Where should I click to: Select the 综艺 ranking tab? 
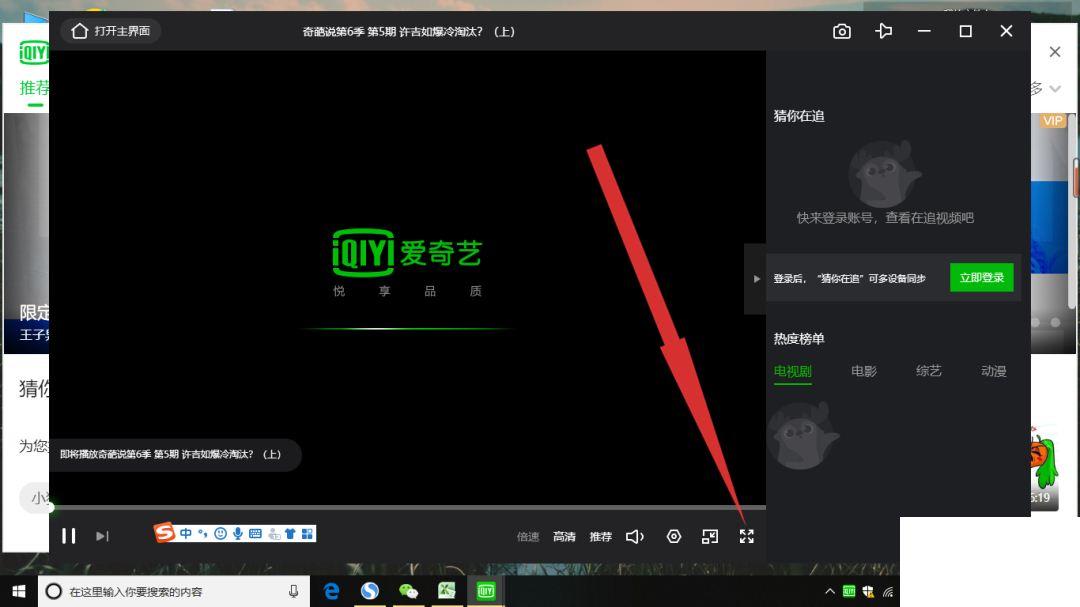click(x=928, y=371)
